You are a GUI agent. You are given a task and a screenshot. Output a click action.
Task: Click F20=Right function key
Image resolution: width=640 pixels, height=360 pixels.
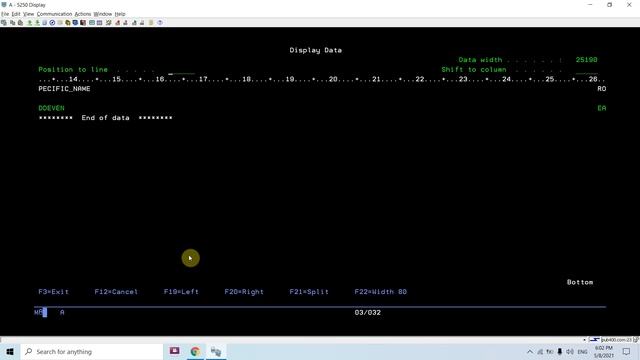pyautogui.click(x=244, y=292)
